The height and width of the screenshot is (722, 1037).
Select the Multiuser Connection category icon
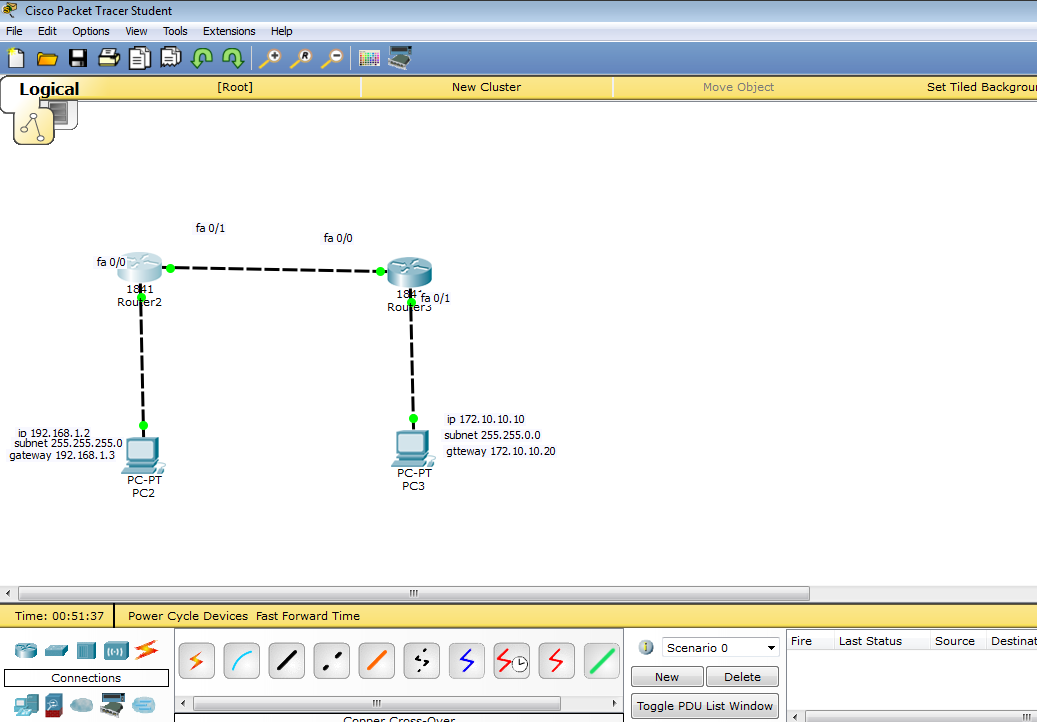[x=144, y=705]
